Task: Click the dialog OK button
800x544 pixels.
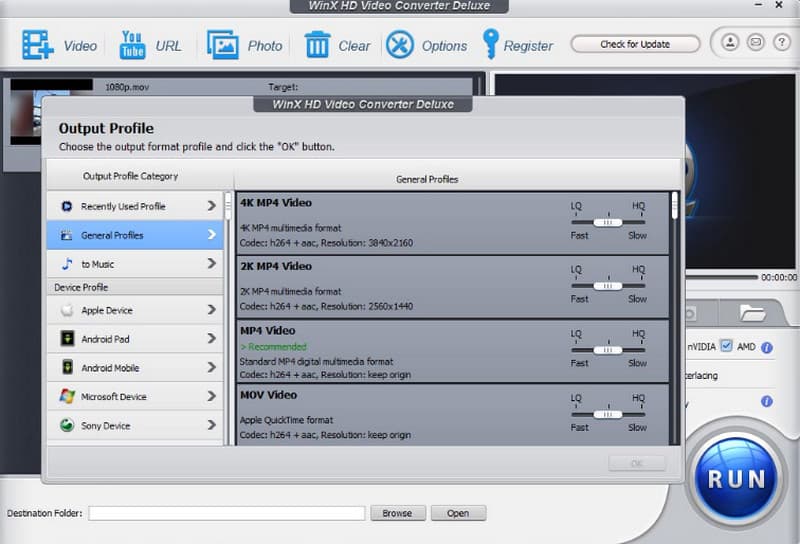Action: pyautogui.click(x=637, y=463)
